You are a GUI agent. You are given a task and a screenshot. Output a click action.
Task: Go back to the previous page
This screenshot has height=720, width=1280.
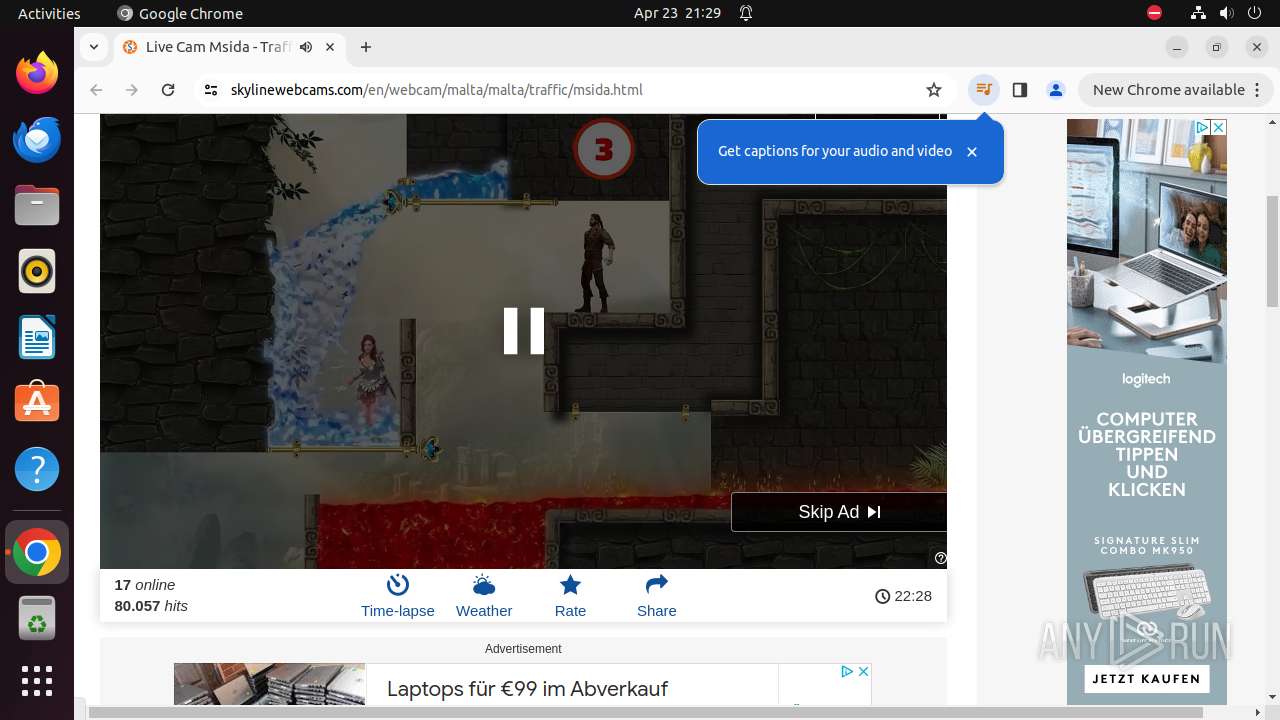tap(96, 90)
